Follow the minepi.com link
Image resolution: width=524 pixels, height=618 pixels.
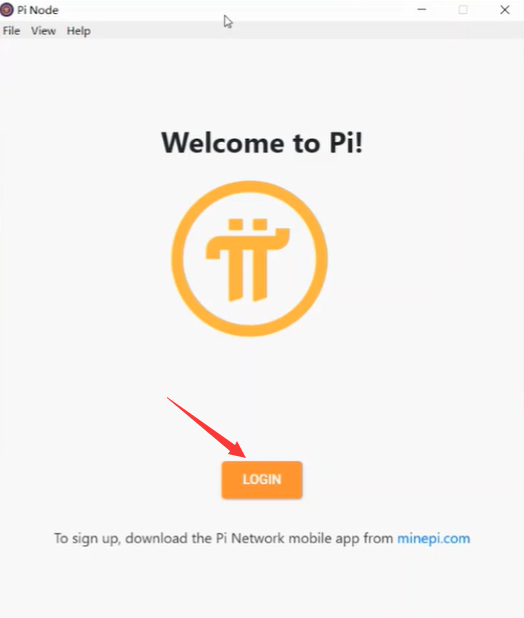tap(433, 538)
